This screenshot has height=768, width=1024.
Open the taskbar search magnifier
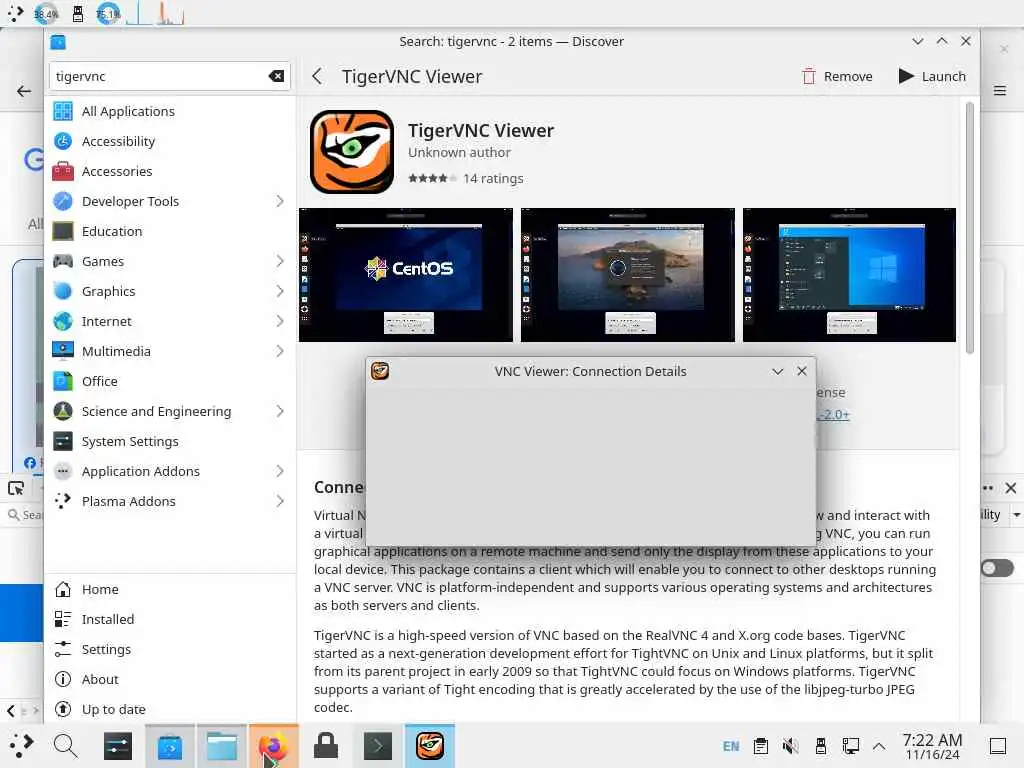click(65, 746)
